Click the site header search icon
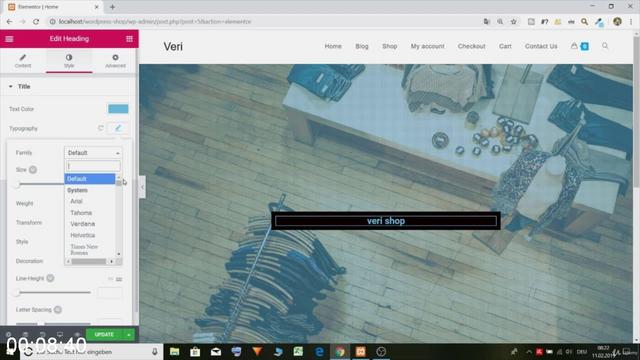 pos(605,46)
